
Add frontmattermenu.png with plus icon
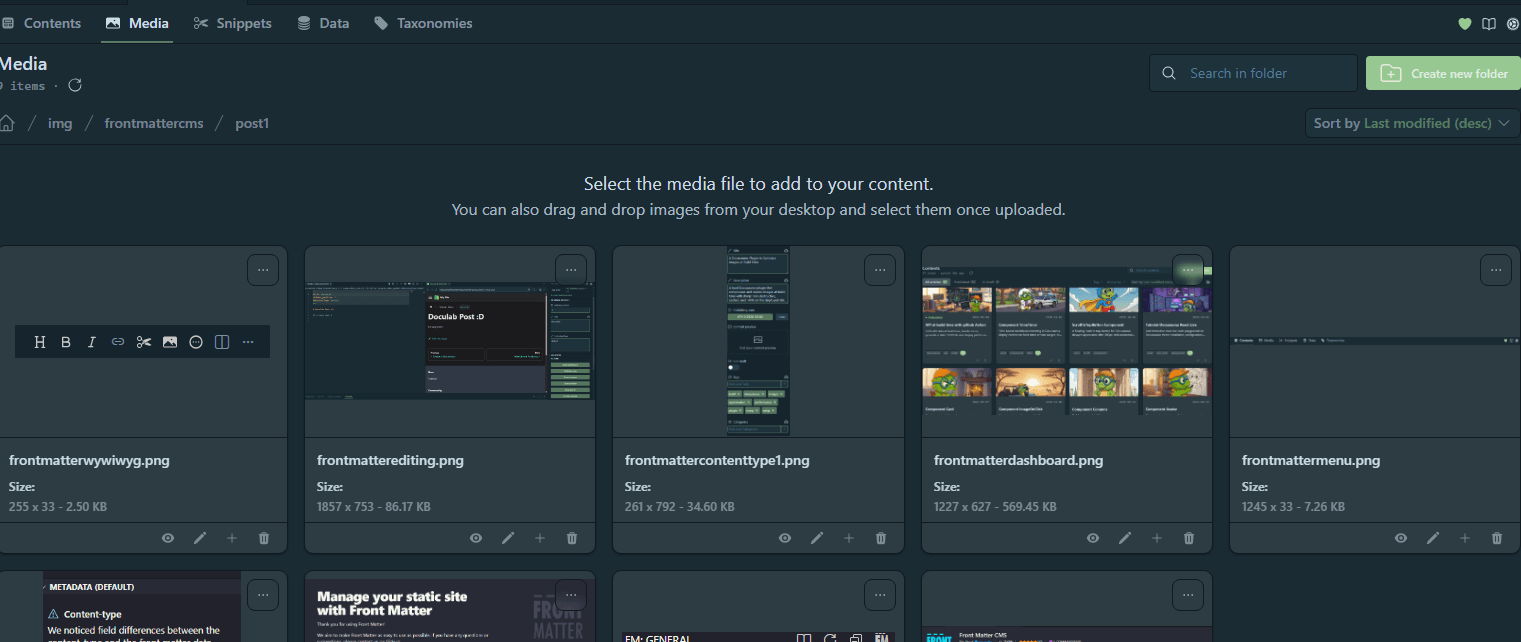(1465, 538)
